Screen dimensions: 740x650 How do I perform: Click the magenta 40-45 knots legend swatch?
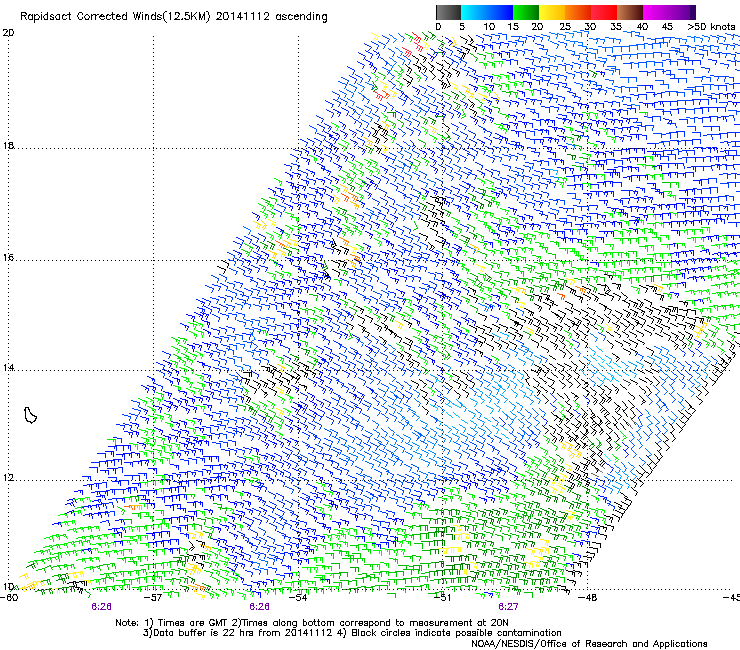point(656,12)
